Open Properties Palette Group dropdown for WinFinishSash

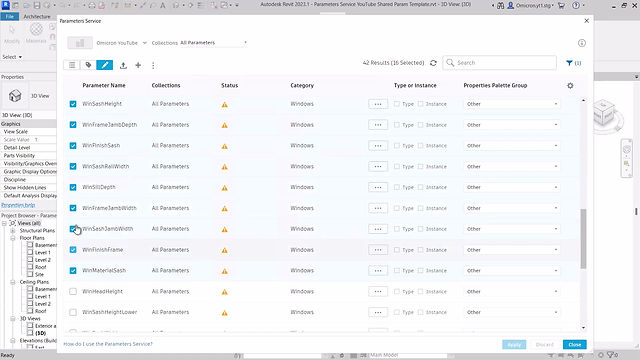pyautogui.click(x=511, y=146)
